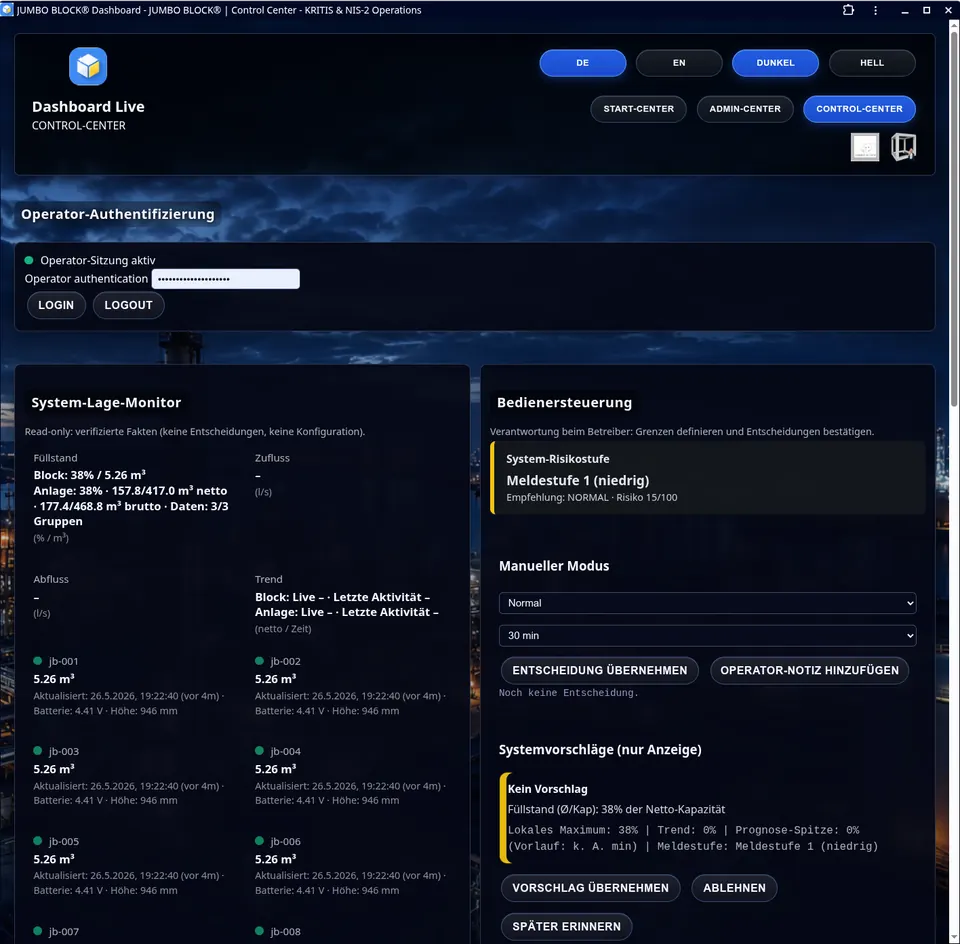
Task: Select the HELL light theme
Action: coord(872,63)
